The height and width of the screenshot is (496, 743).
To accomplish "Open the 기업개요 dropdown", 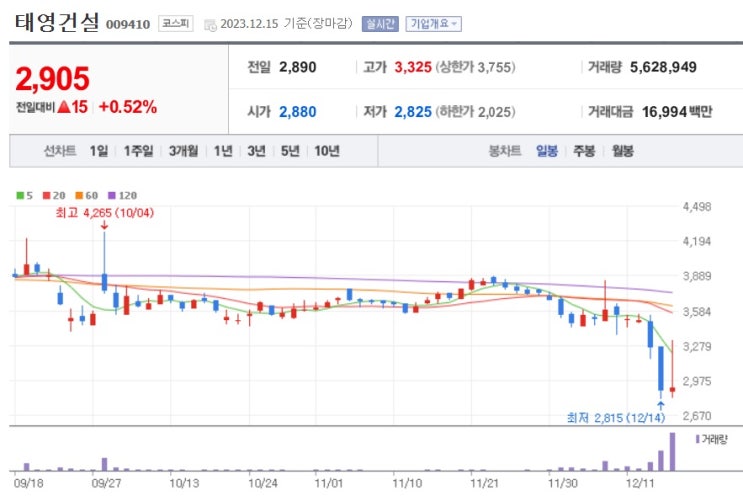I will click(x=434, y=24).
